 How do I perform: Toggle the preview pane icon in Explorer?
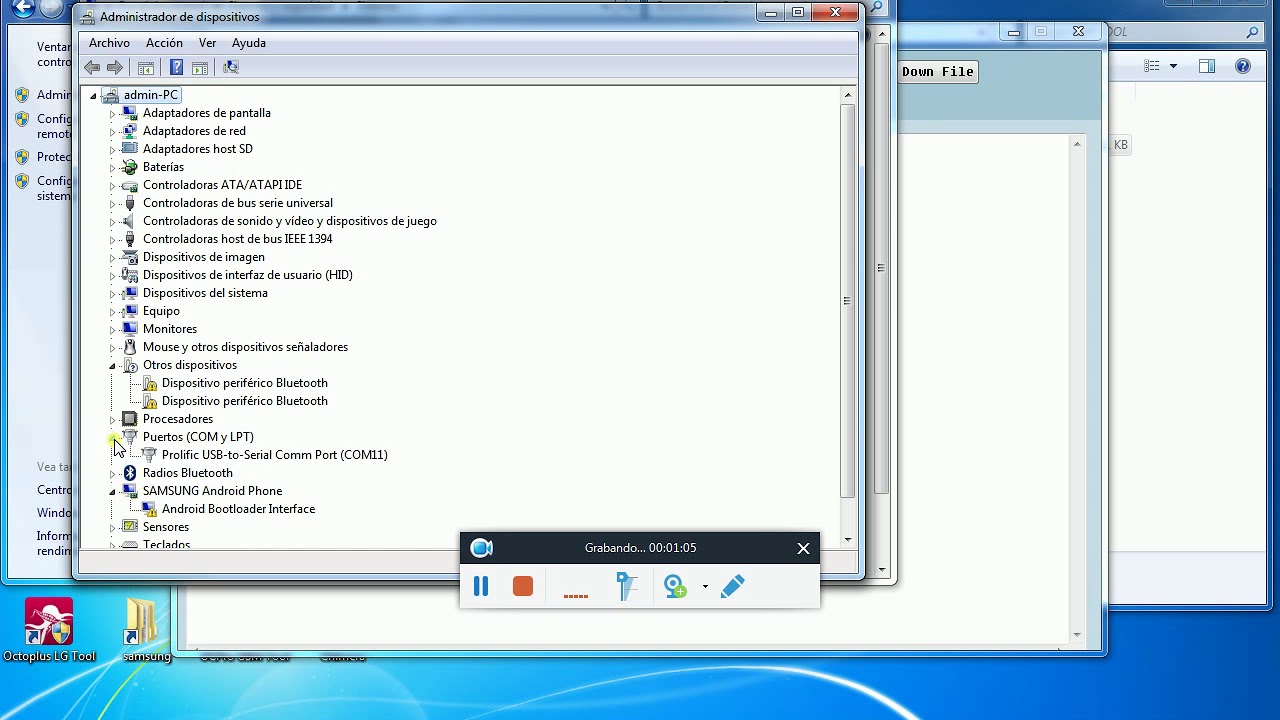tap(1207, 67)
